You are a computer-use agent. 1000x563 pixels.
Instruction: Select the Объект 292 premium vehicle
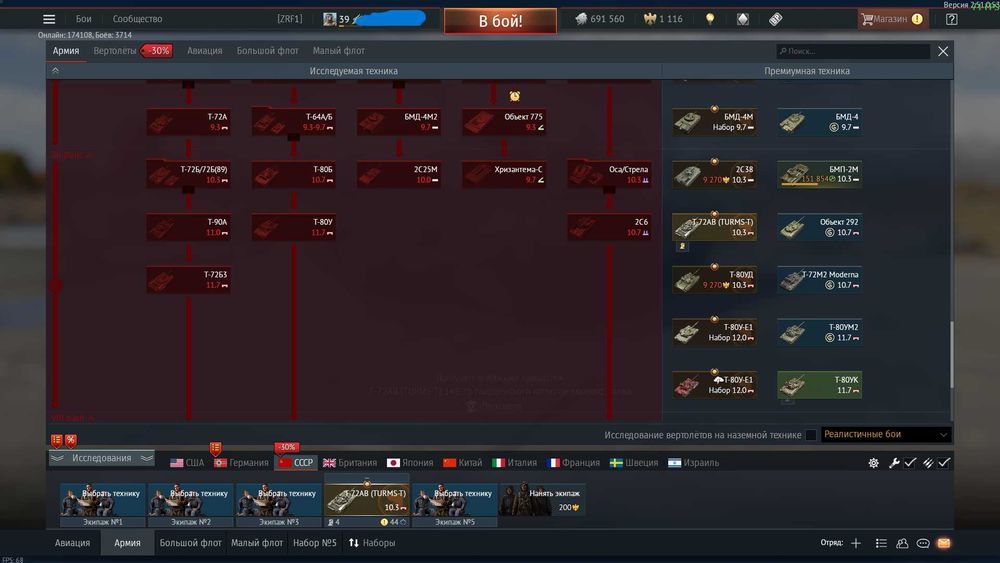[x=820, y=227]
